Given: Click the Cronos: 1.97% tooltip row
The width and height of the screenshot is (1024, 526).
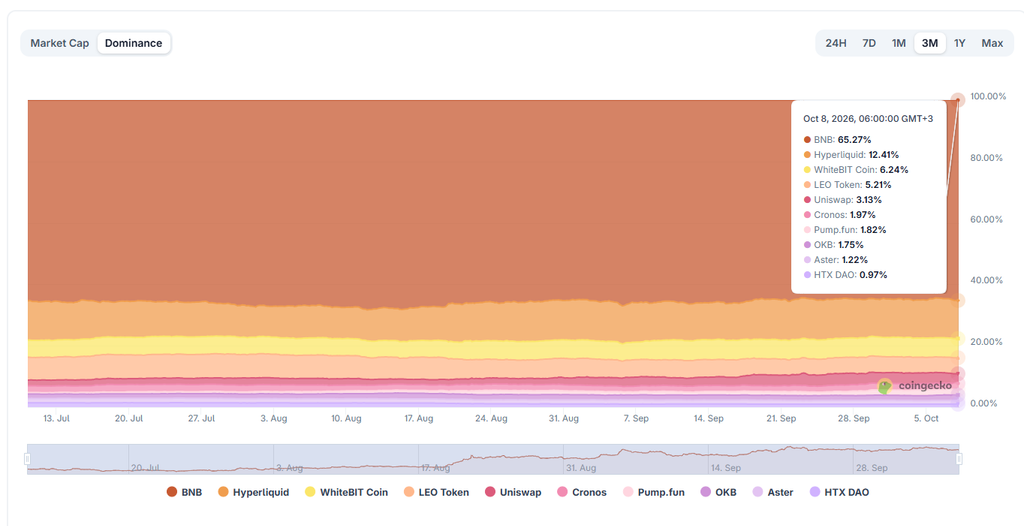Looking at the screenshot, I should (840, 215).
